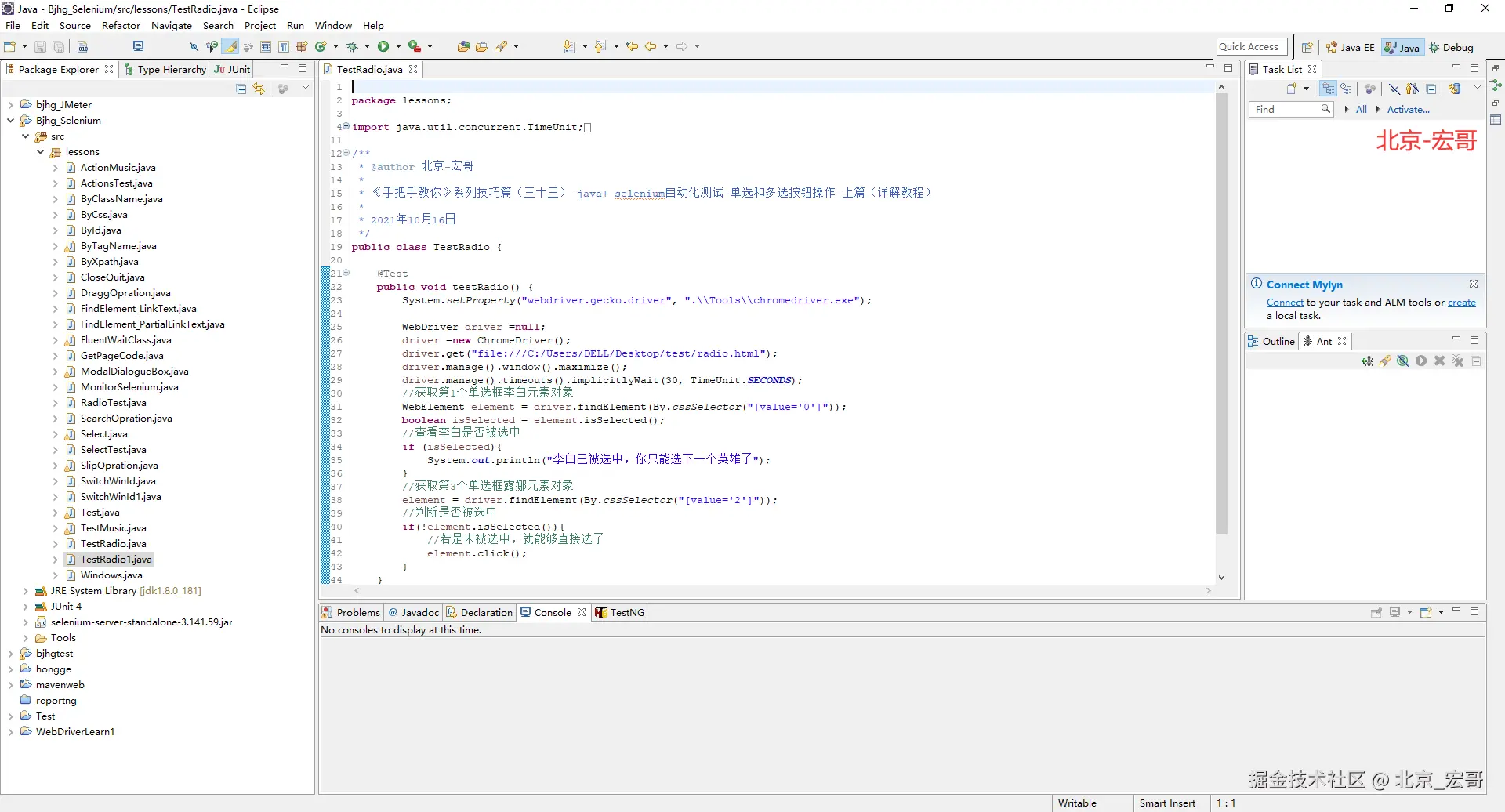Image resolution: width=1505 pixels, height=812 pixels.
Task: Click Add Buildfiles icon in the Ant view
Action: click(1367, 361)
